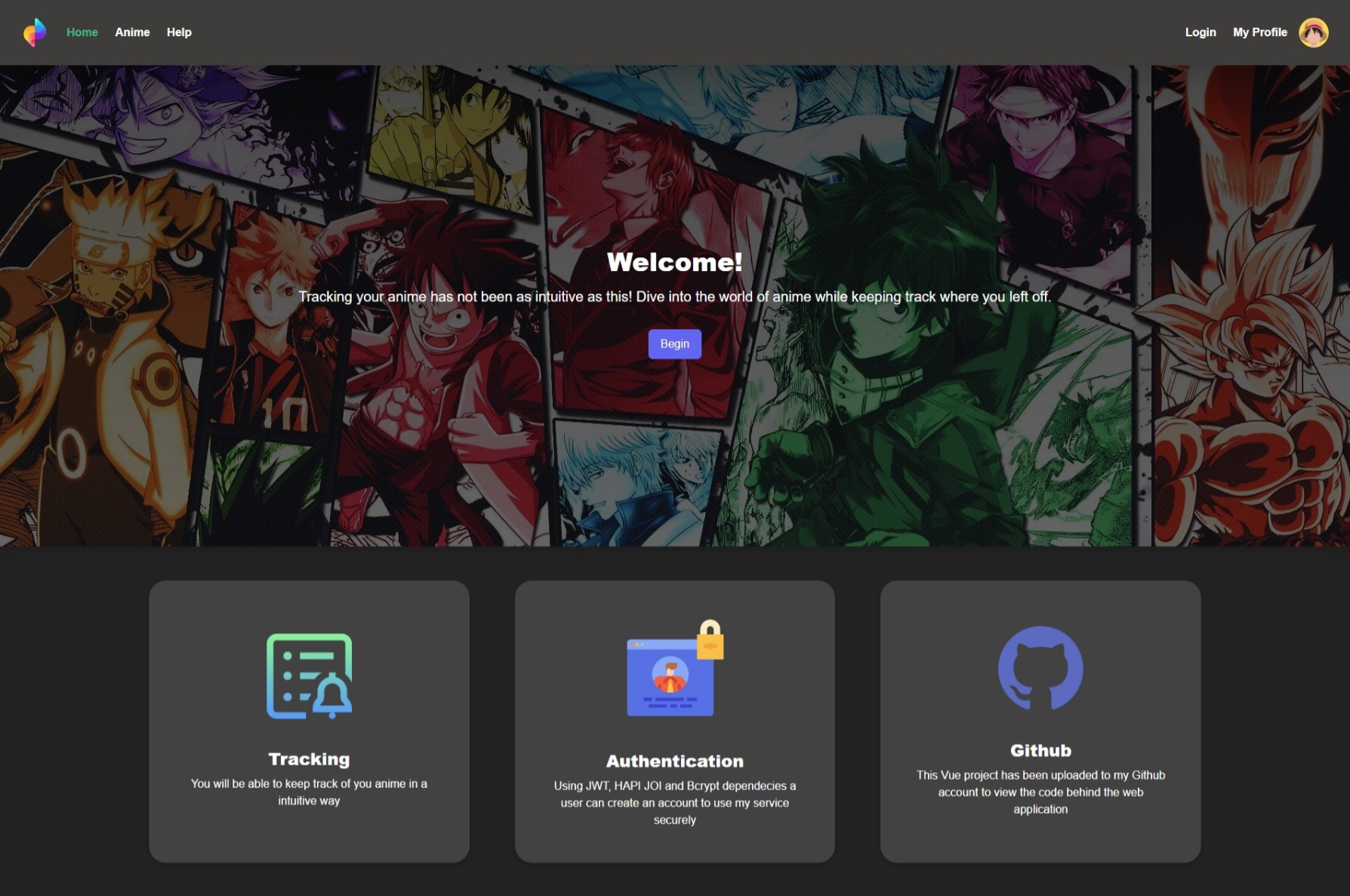Image resolution: width=1350 pixels, height=896 pixels.
Task: Open the Anime nav item
Action: coord(132,32)
